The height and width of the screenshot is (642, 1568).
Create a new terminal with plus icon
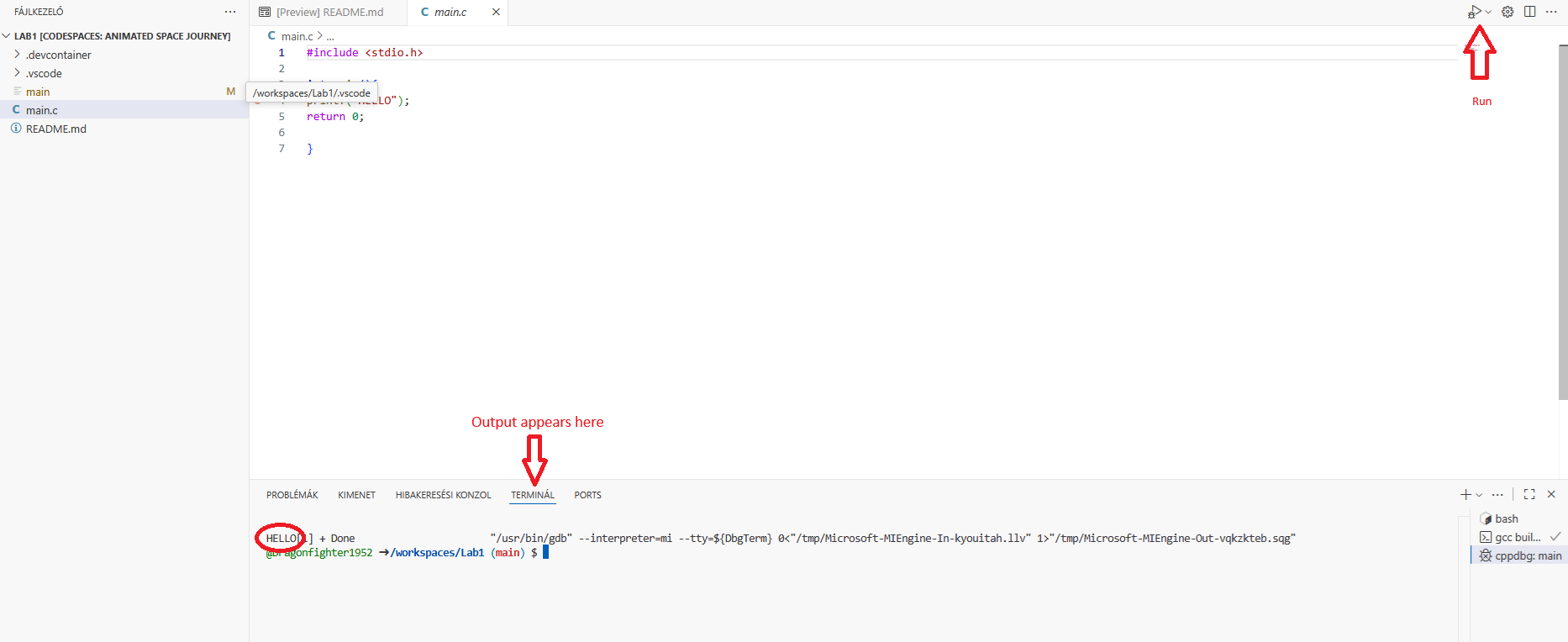(x=1465, y=494)
